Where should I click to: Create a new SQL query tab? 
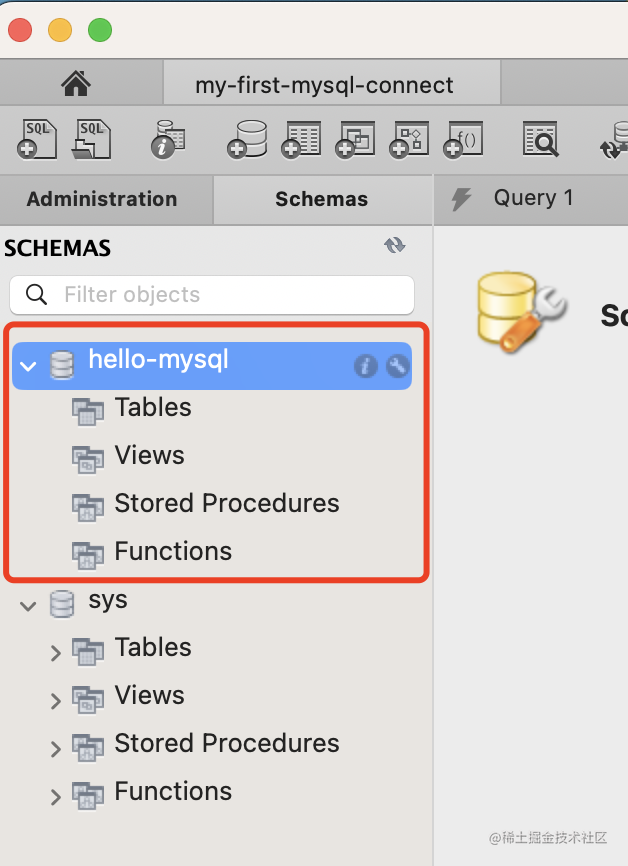(37, 139)
